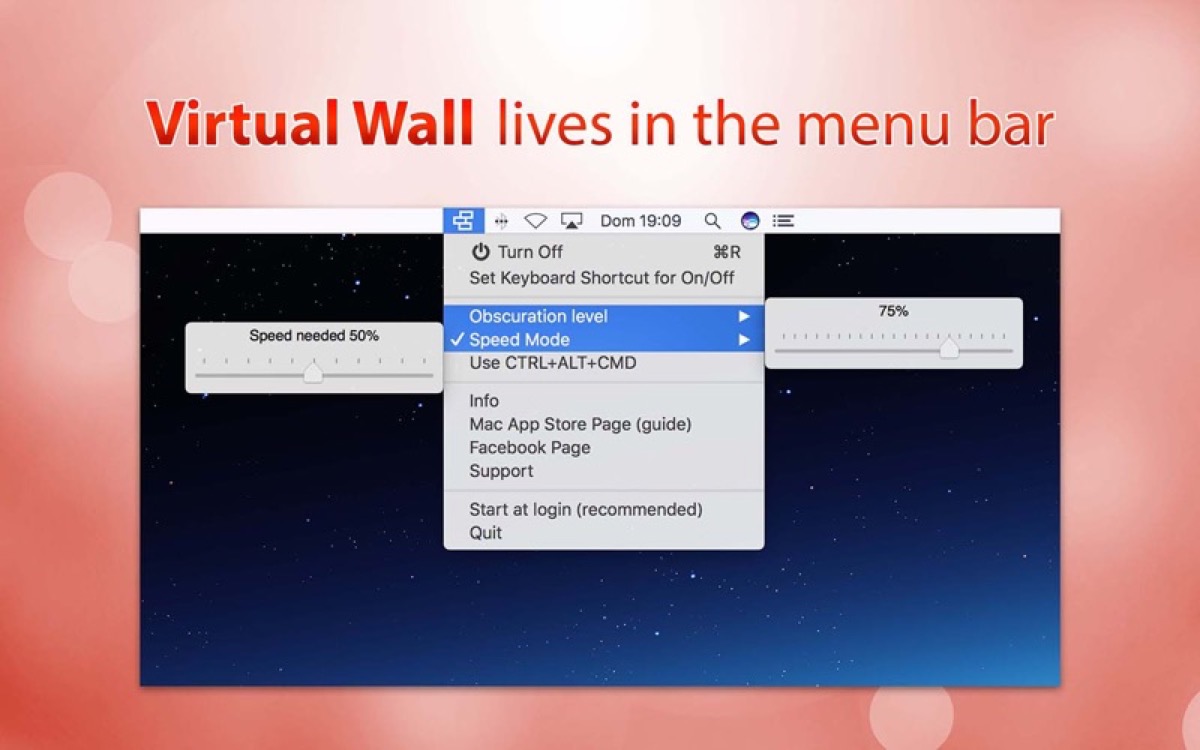
Task: Open the Facebook Page entry
Action: 604,448
